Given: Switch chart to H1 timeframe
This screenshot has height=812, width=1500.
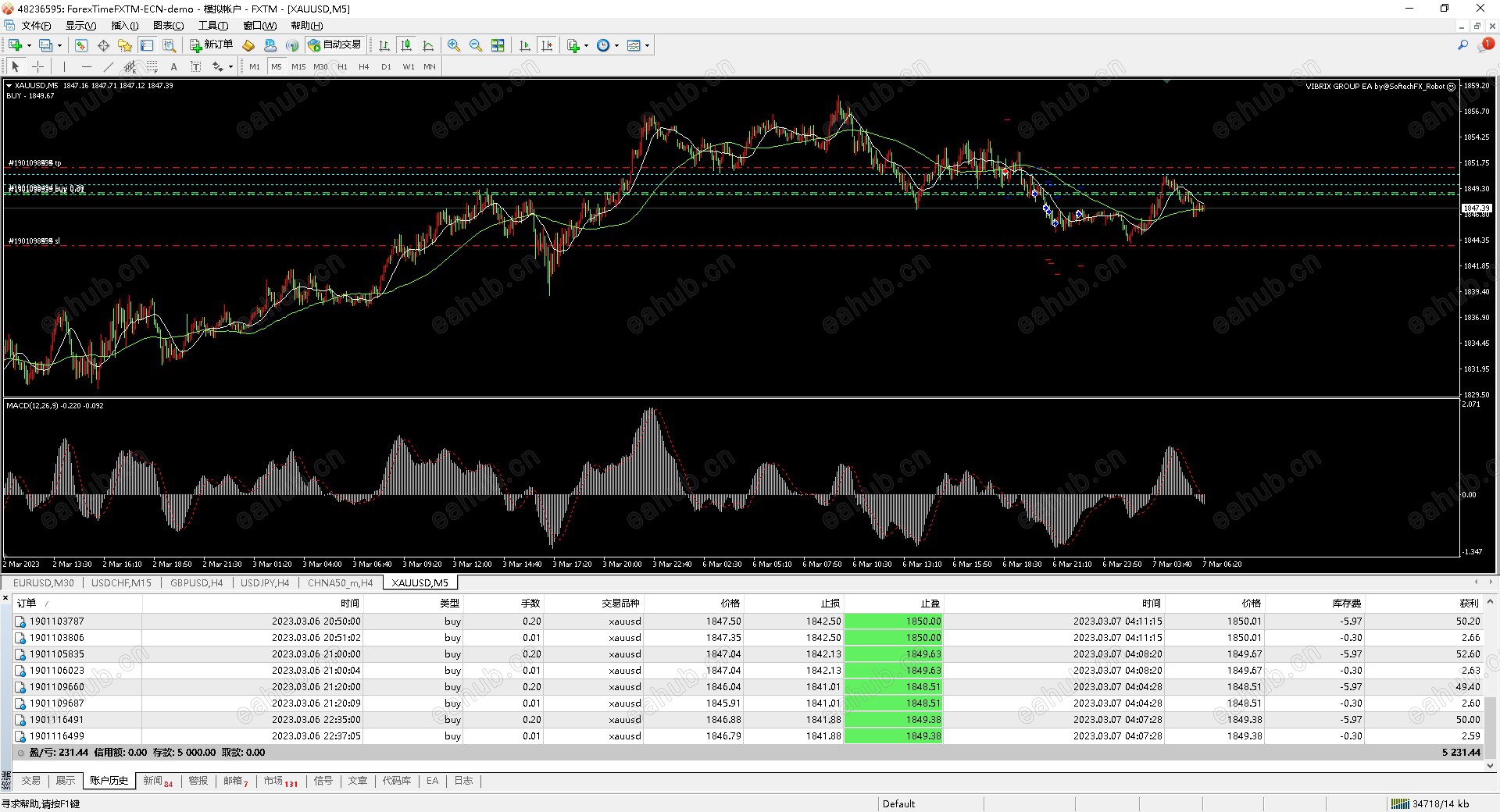Looking at the screenshot, I should pyautogui.click(x=342, y=67).
